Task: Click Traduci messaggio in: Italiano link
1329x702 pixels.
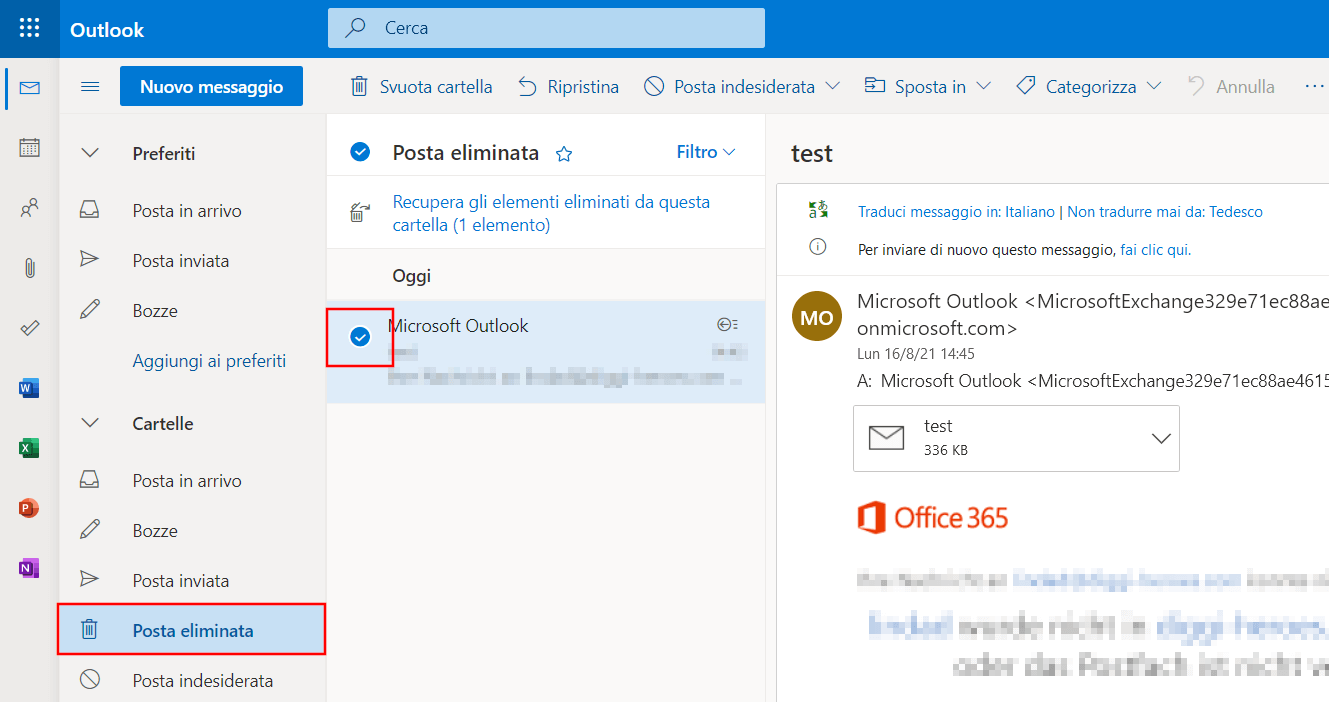Action: click(x=956, y=212)
